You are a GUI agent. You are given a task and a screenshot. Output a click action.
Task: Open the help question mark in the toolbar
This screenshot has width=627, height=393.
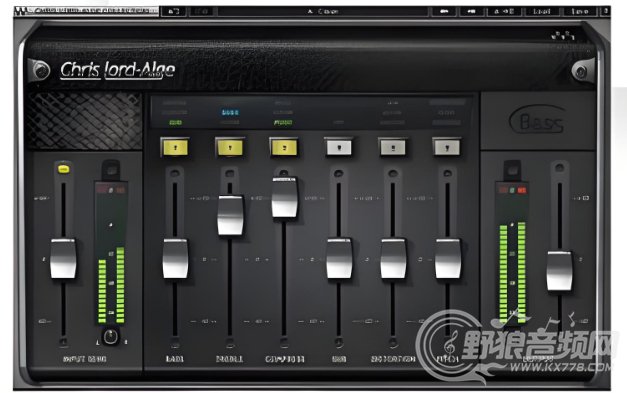tap(605, 11)
